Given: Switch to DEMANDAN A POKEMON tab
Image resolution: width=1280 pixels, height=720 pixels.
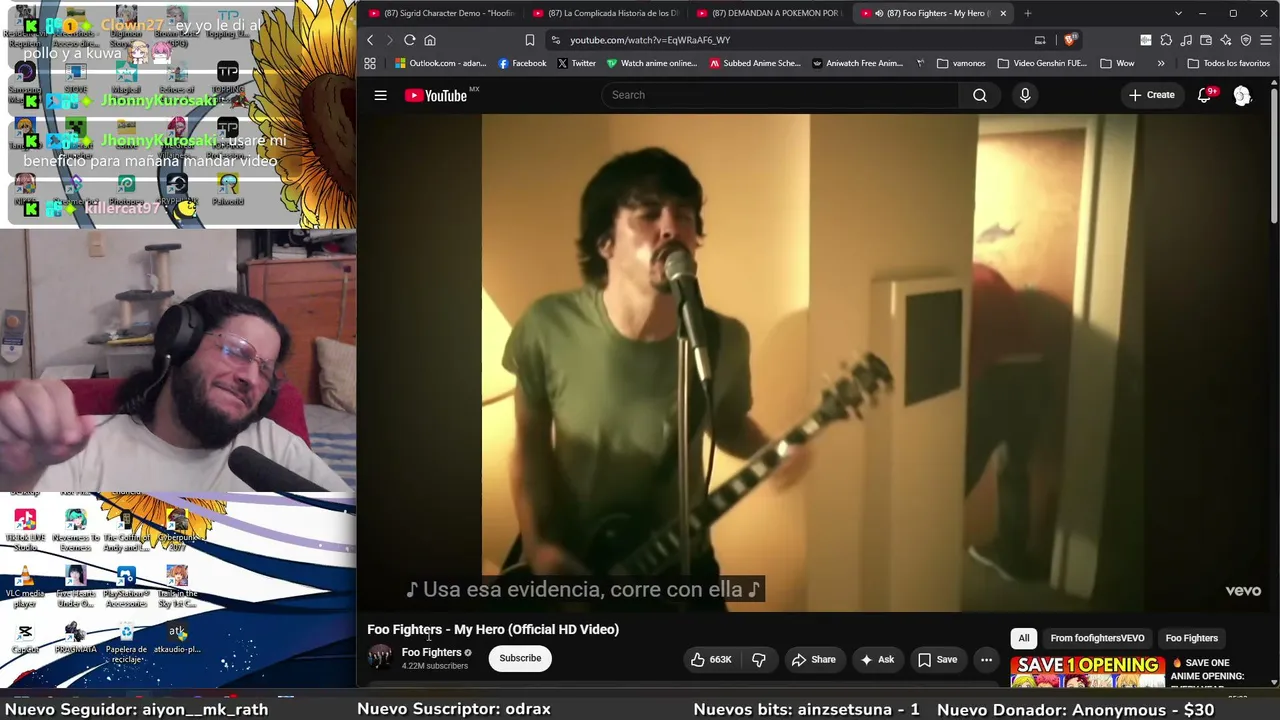Looking at the screenshot, I should pos(768,13).
